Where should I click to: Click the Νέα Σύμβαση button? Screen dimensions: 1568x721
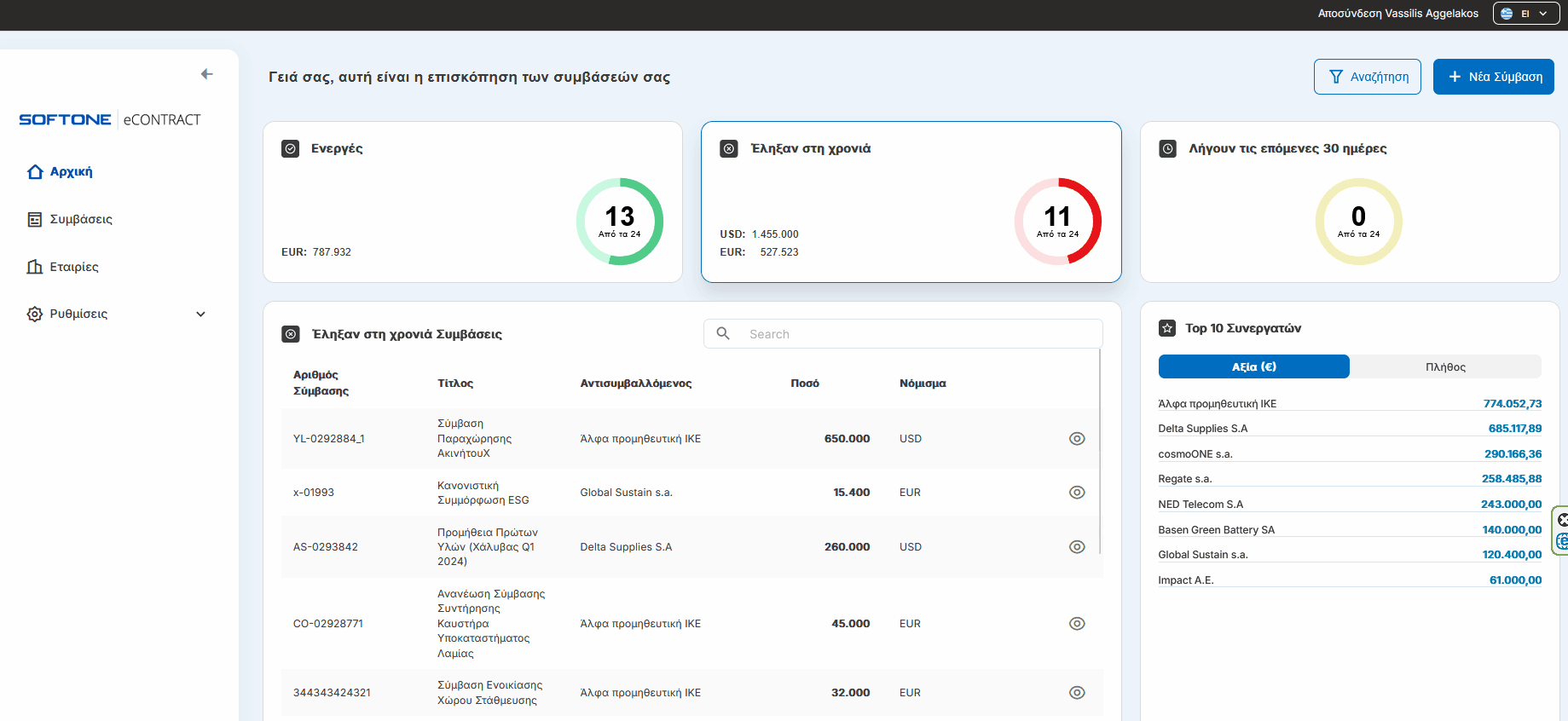pos(1493,77)
